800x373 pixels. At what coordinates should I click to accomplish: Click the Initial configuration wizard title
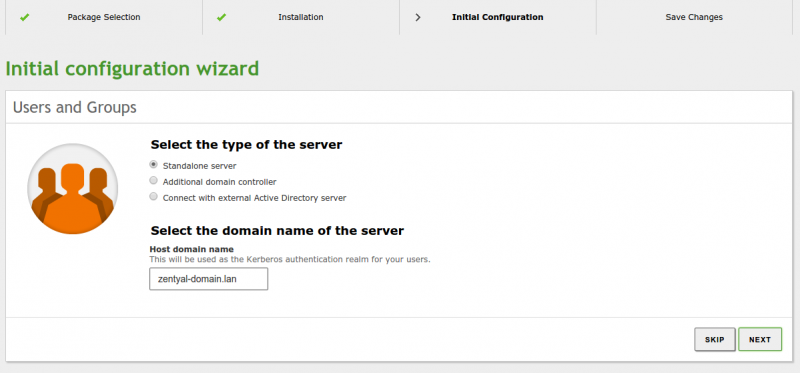(132, 68)
